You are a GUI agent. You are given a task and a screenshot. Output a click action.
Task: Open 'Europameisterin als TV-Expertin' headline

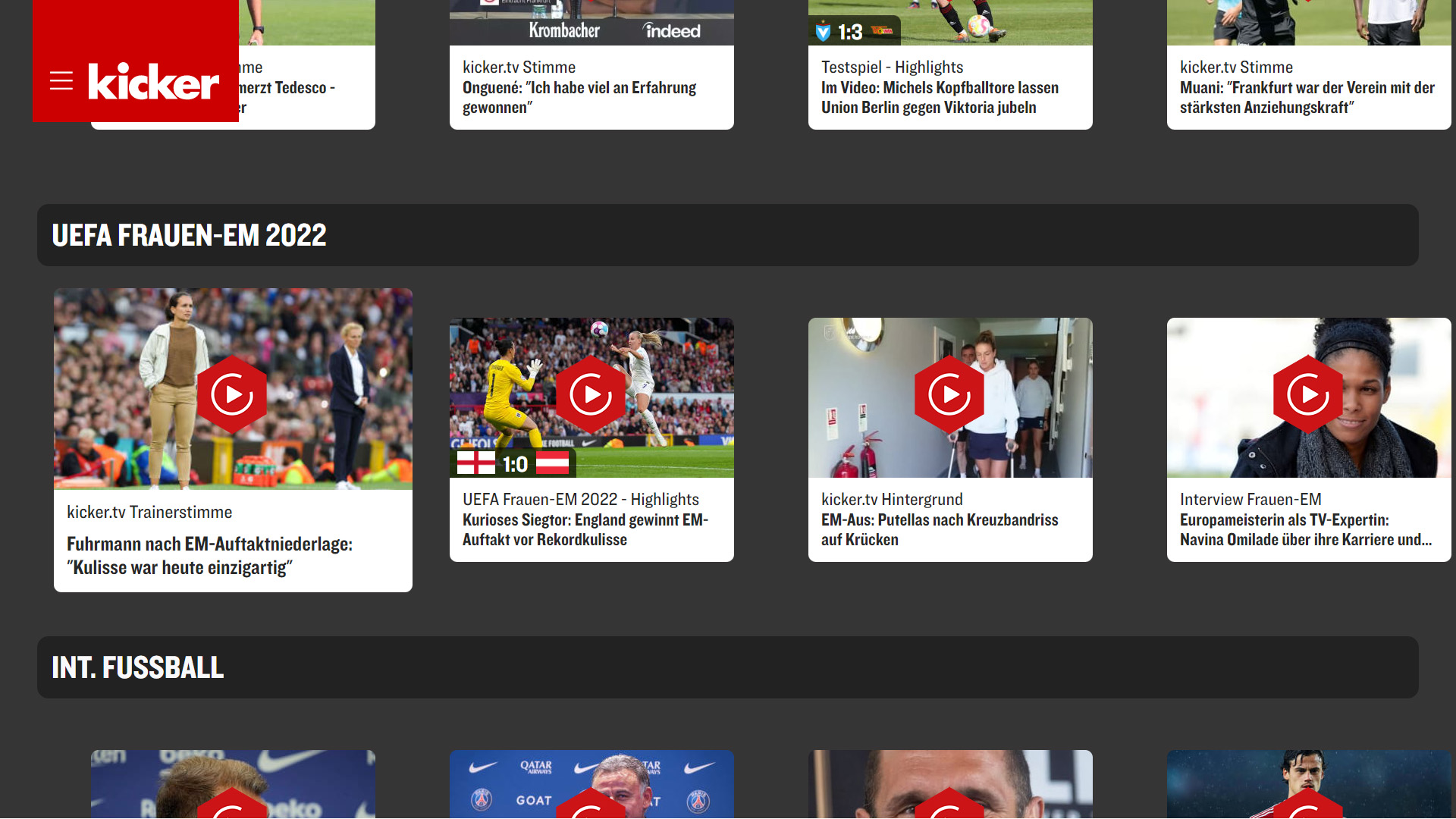tap(1306, 529)
